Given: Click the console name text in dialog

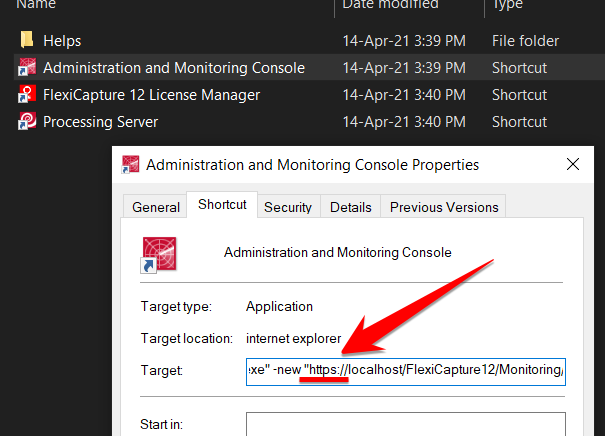Looking at the screenshot, I should pos(338,252).
